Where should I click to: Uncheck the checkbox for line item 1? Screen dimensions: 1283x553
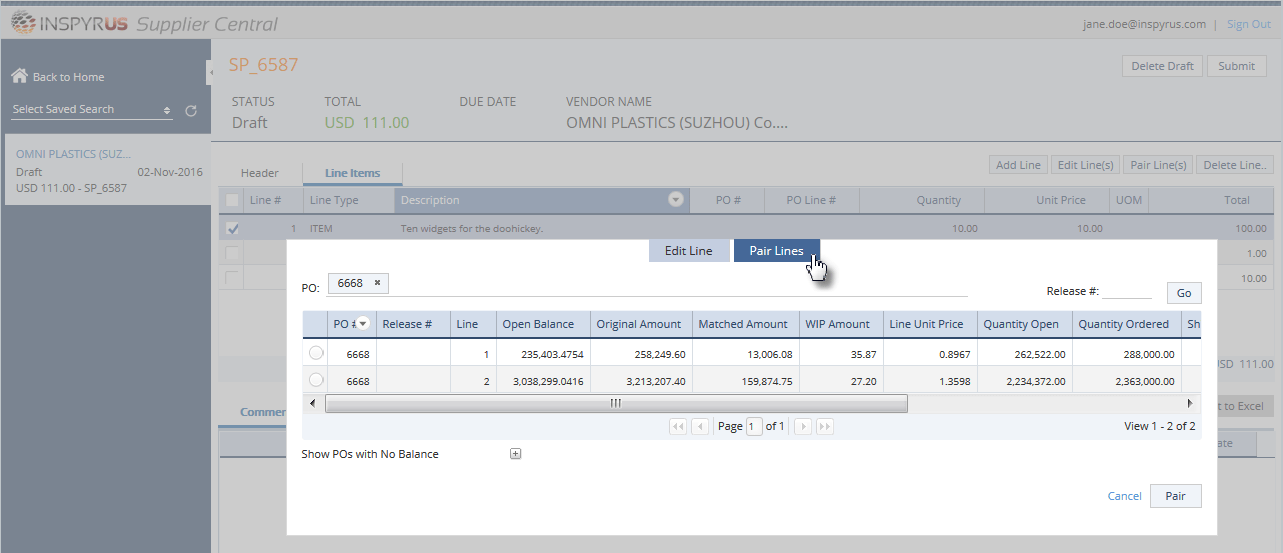click(233, 228)
